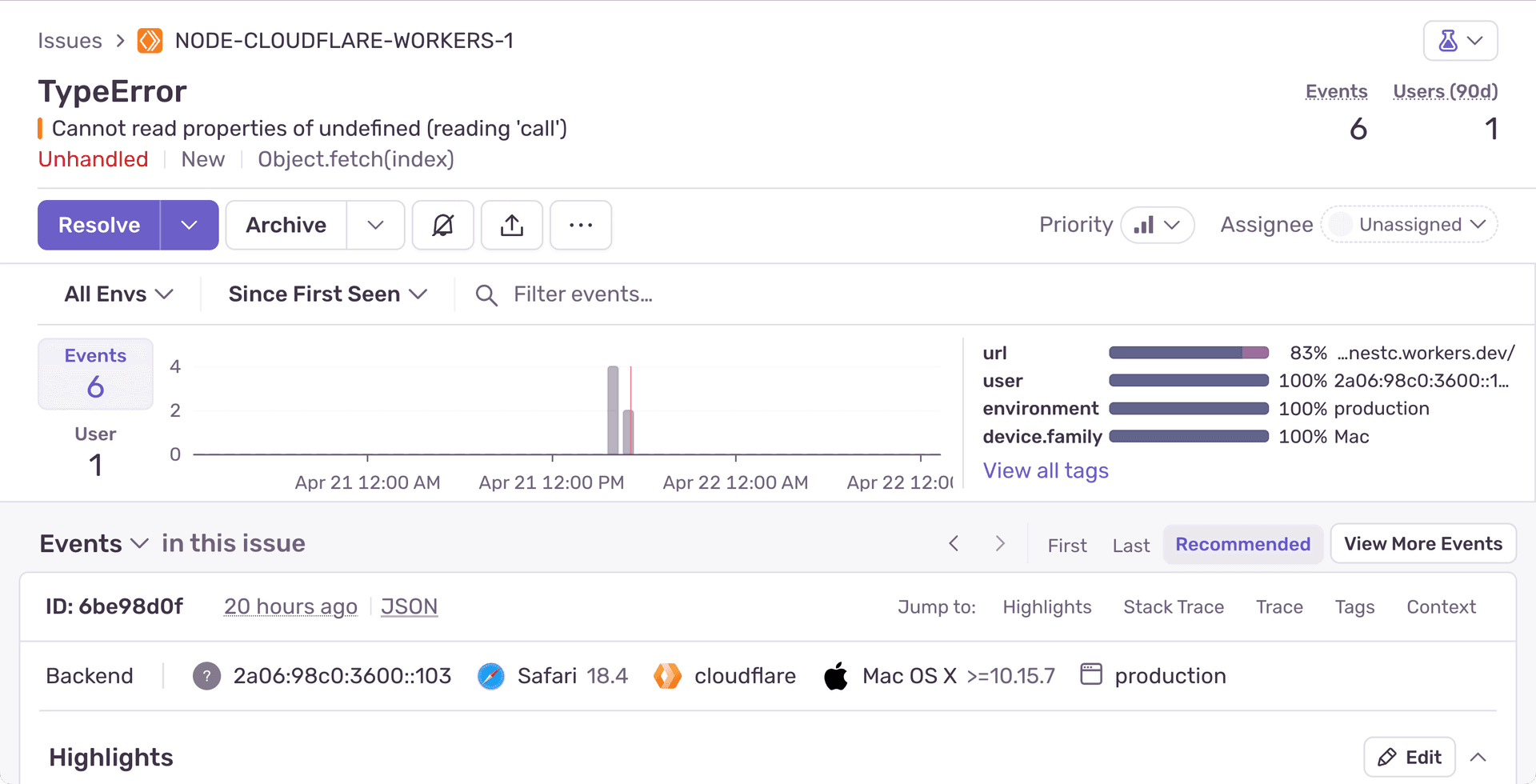Click the magnifier search icon in filter bar

click(x=486, y=295)
